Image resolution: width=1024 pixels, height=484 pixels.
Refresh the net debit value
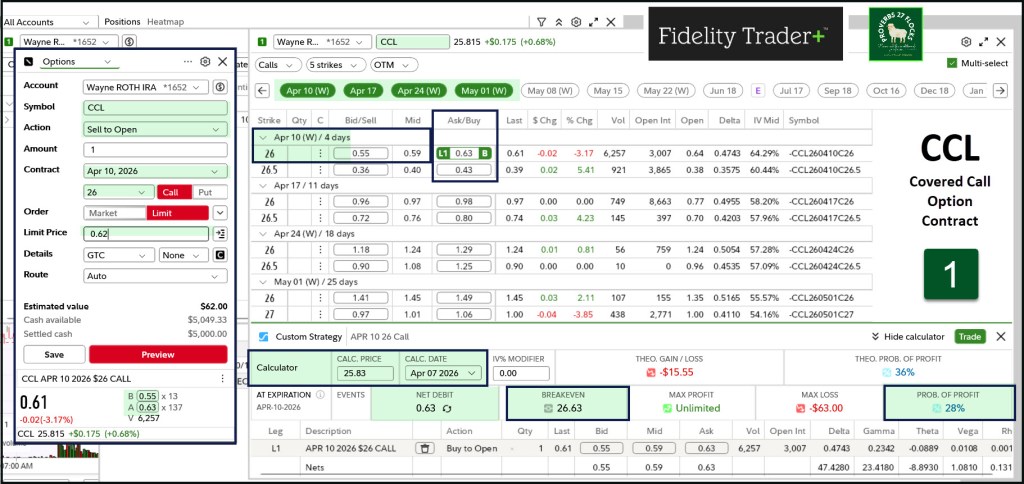[446, 408]
